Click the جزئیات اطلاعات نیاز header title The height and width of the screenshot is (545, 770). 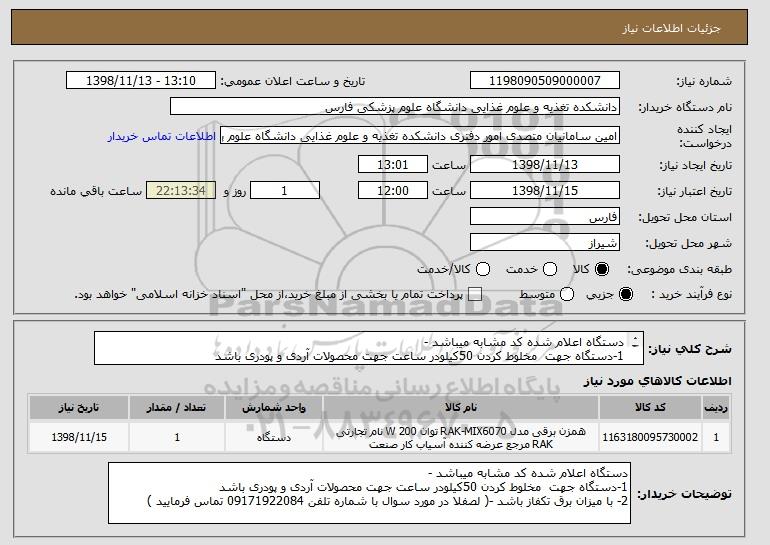(x=671, y=28)
